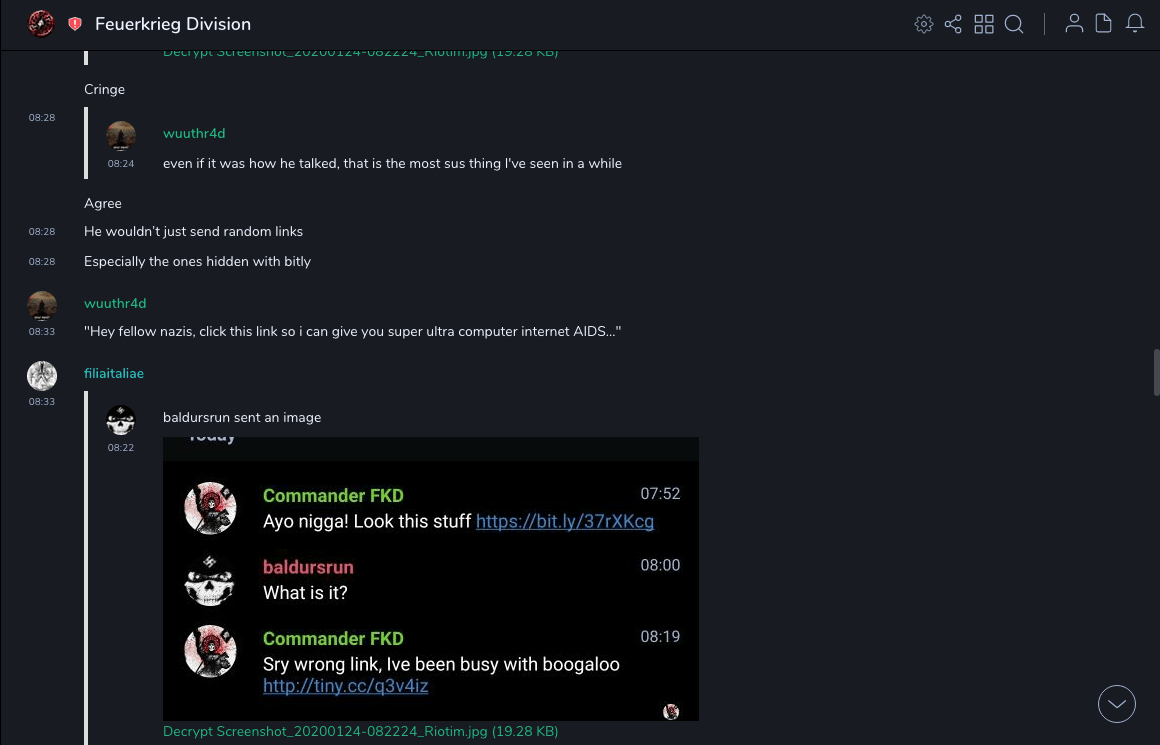Screen dimensions: 1160x745
Task: Click the room avatar in the header
Action: [x=41, y=24]
